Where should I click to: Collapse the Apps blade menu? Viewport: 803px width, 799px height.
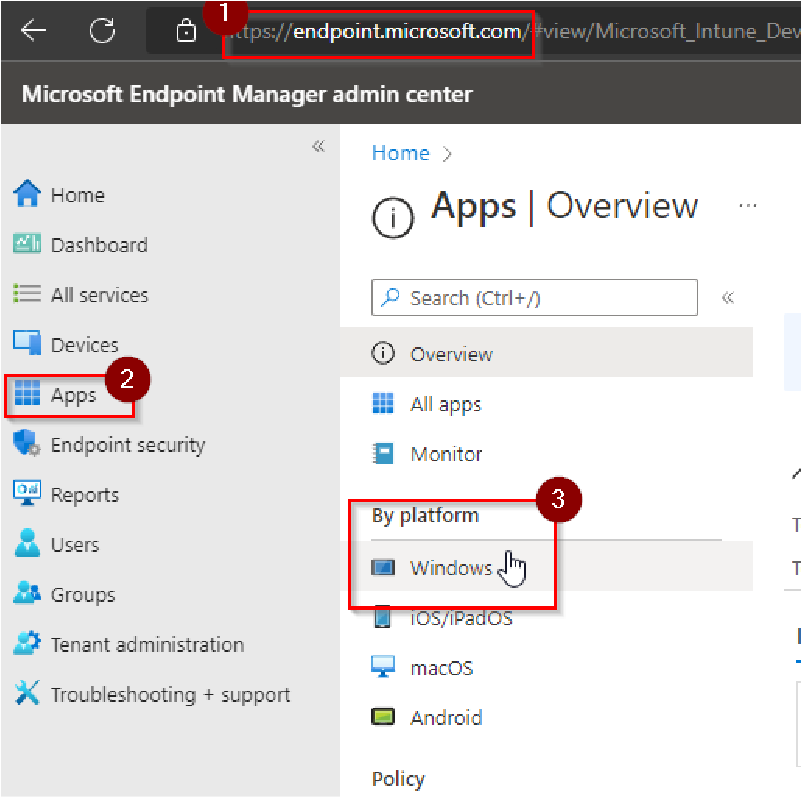pos(728,297)
